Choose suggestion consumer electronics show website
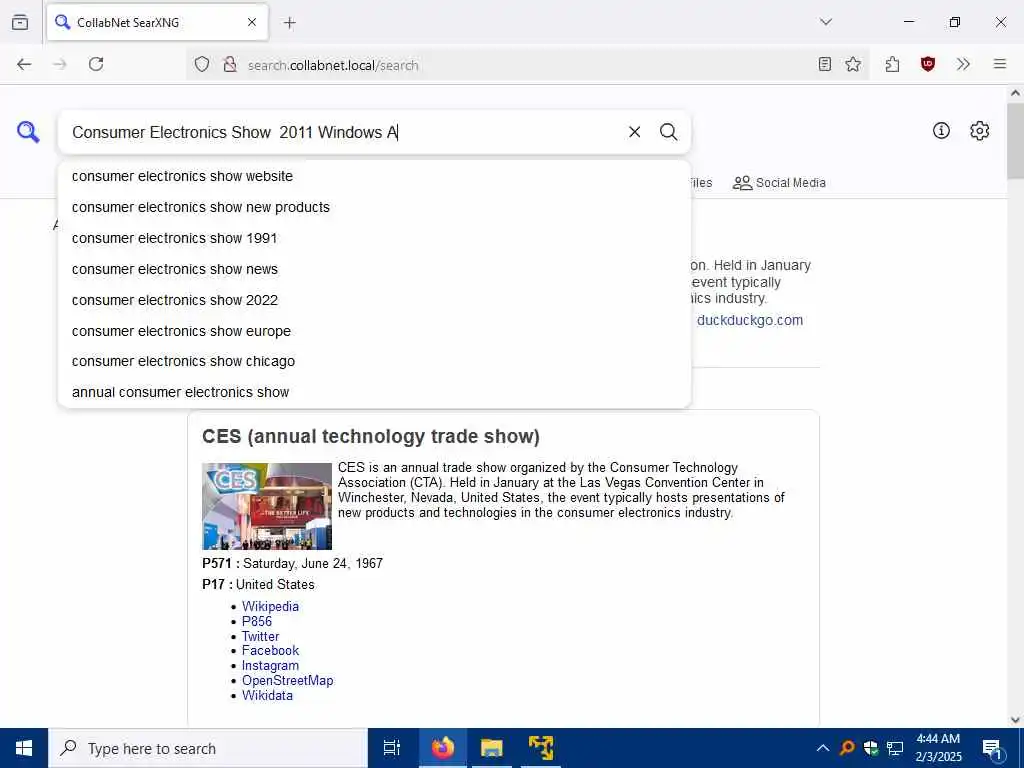This screenshot has width=1024, height=768. [374, 176]
